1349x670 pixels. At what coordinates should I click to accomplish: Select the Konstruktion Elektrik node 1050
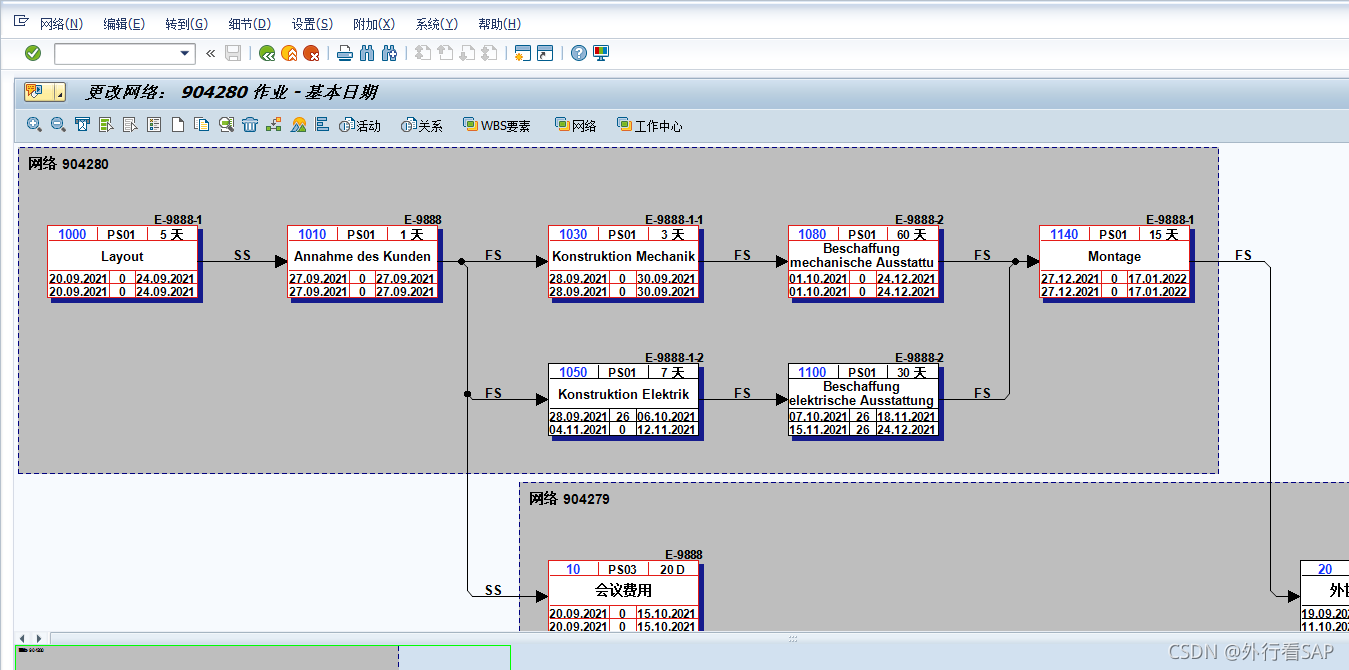tap(625, 401)
